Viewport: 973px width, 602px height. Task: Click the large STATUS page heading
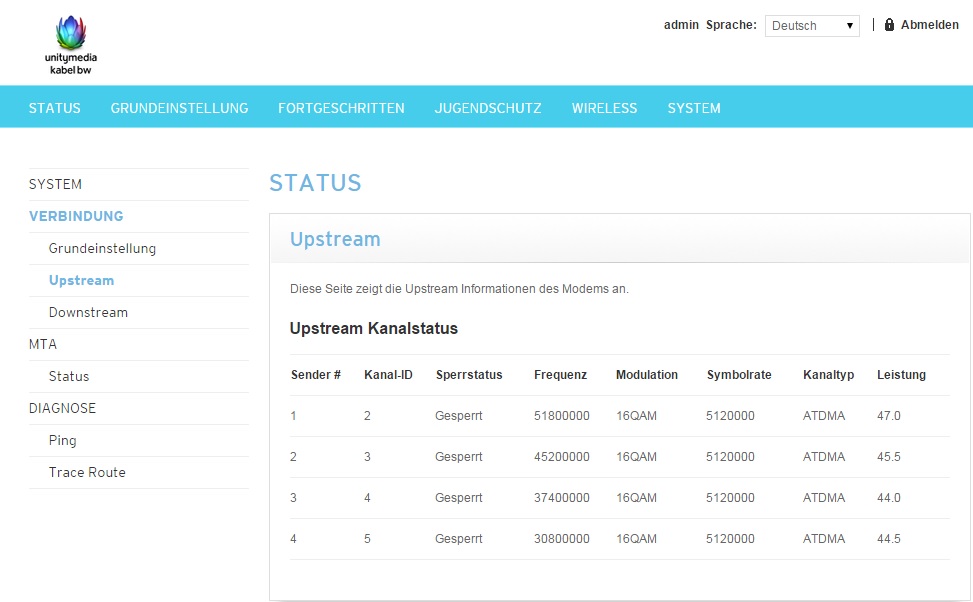315,183
